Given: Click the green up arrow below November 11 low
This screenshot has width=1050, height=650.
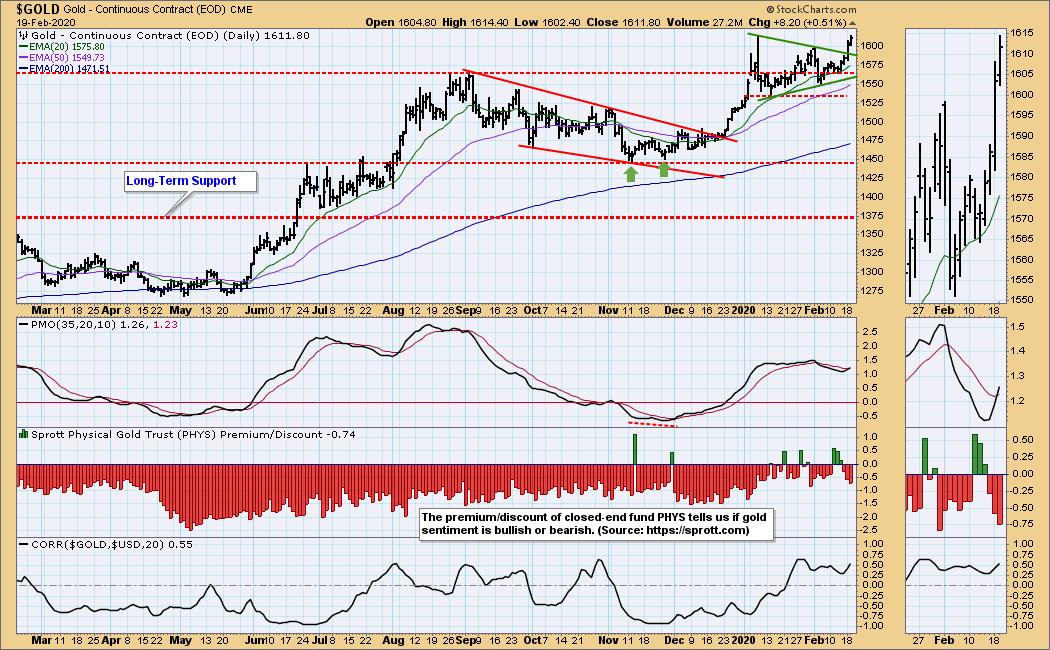Looking at the screenshot, I should tap(630, 174).
